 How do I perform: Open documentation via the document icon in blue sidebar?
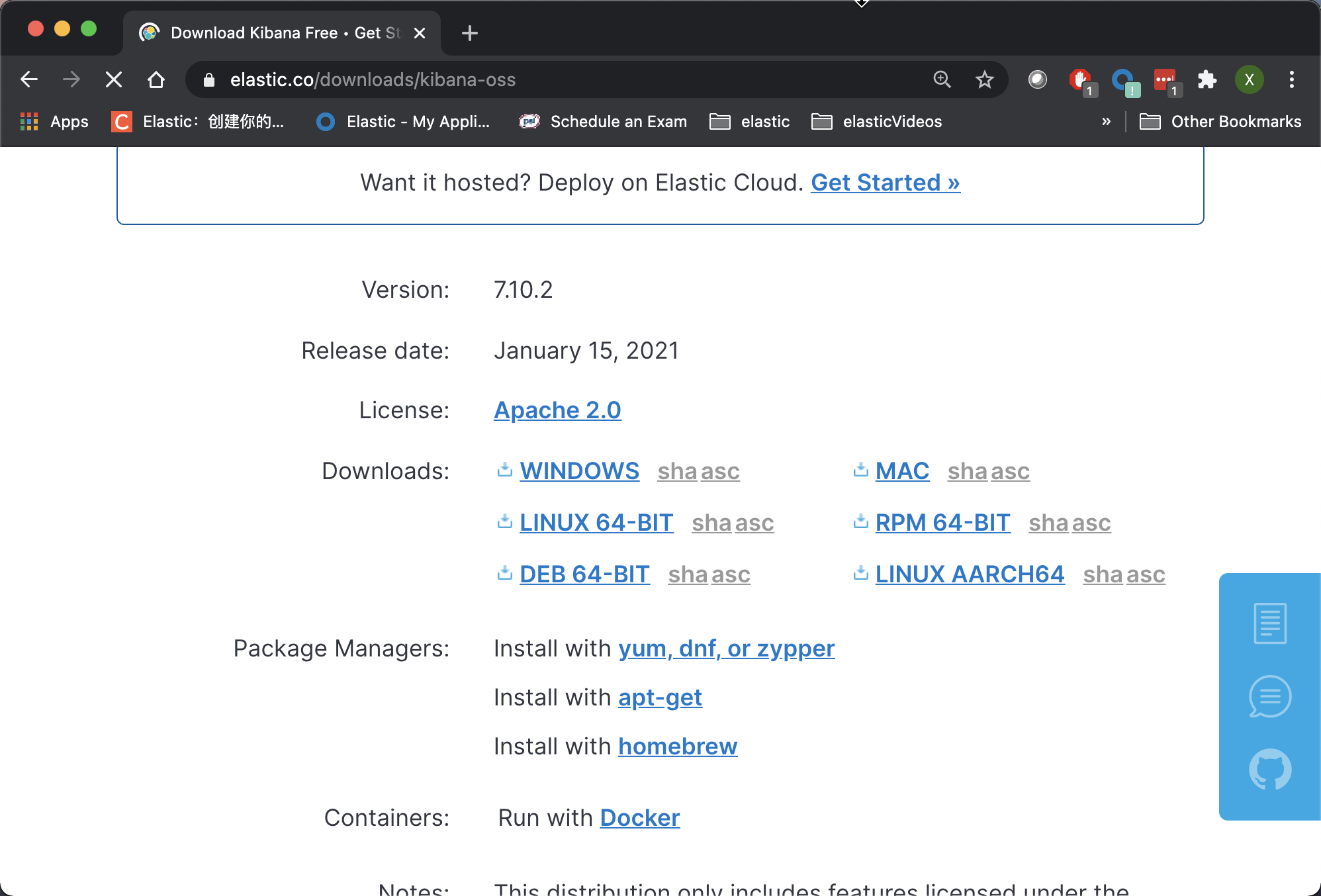tap(1269, 622)
